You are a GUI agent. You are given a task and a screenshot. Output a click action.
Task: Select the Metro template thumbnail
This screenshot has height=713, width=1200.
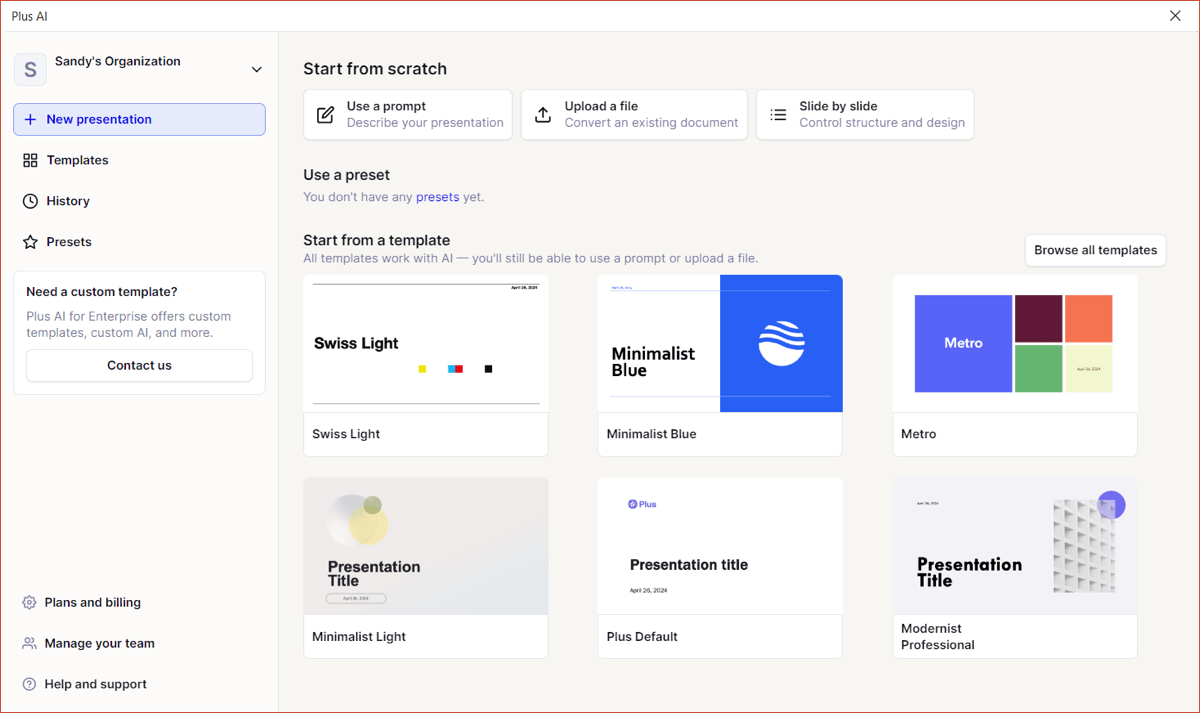(1015, 343)
